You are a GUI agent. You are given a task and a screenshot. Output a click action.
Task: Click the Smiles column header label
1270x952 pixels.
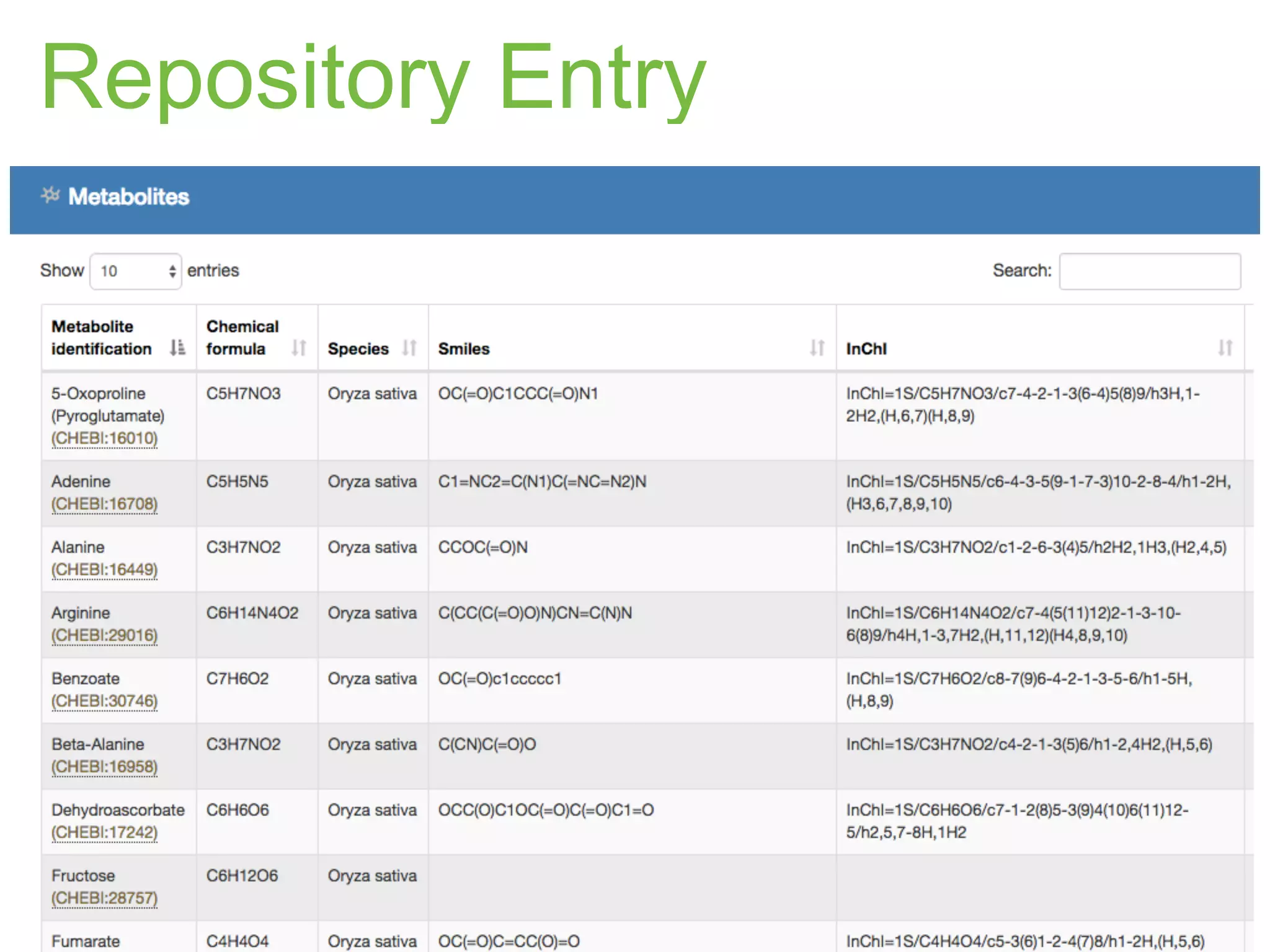tap(464, 349)
